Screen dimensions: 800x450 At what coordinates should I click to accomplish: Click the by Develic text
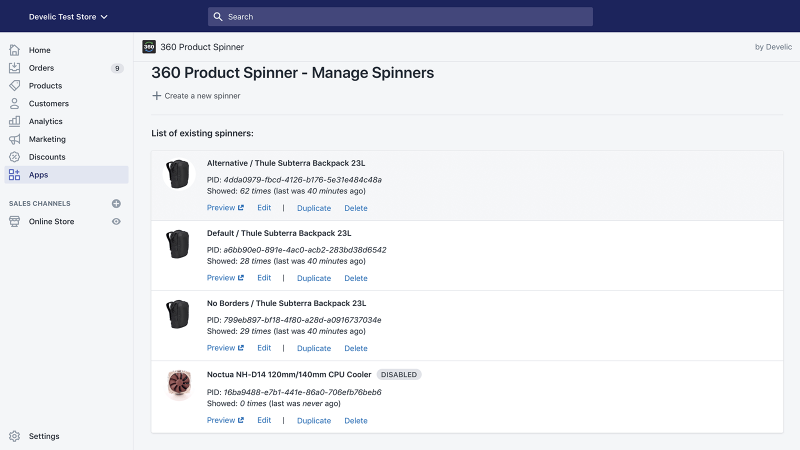tap(773, 47)
